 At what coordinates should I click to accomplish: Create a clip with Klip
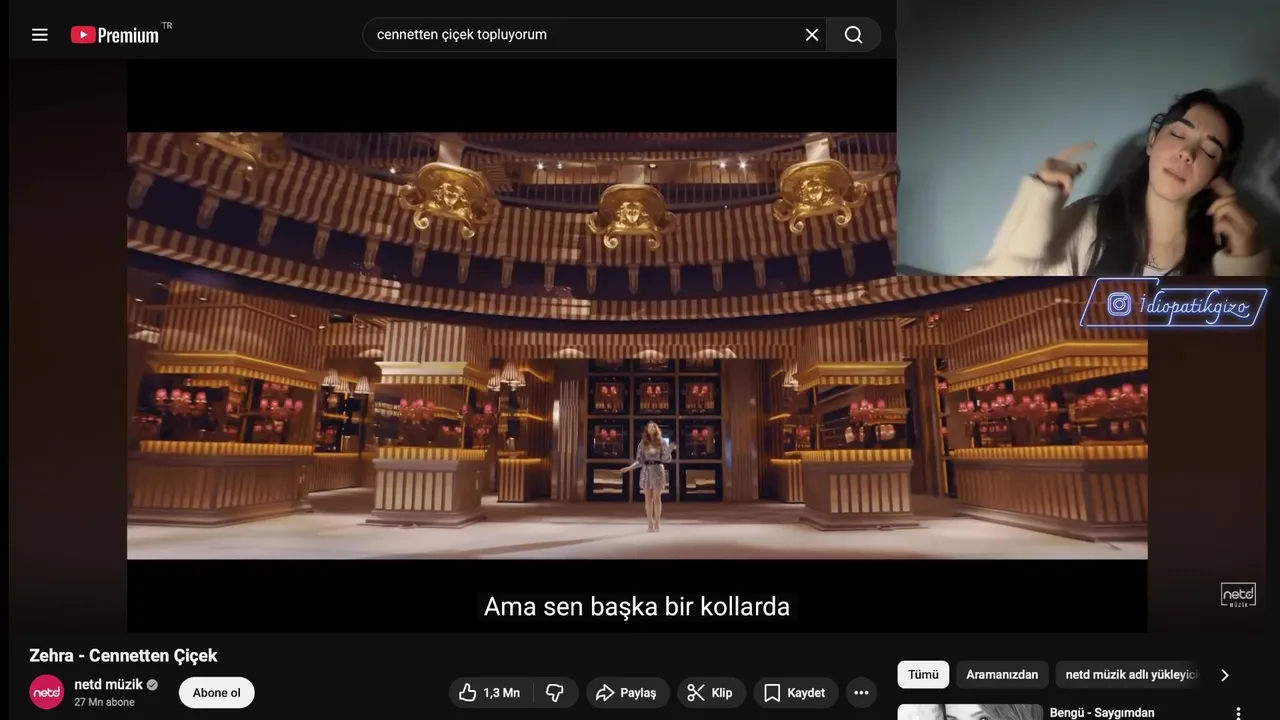click(x=710, y=693)
